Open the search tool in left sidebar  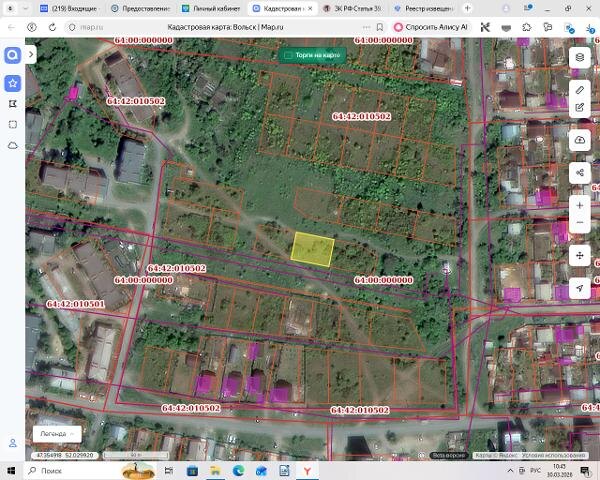point(13,55)
